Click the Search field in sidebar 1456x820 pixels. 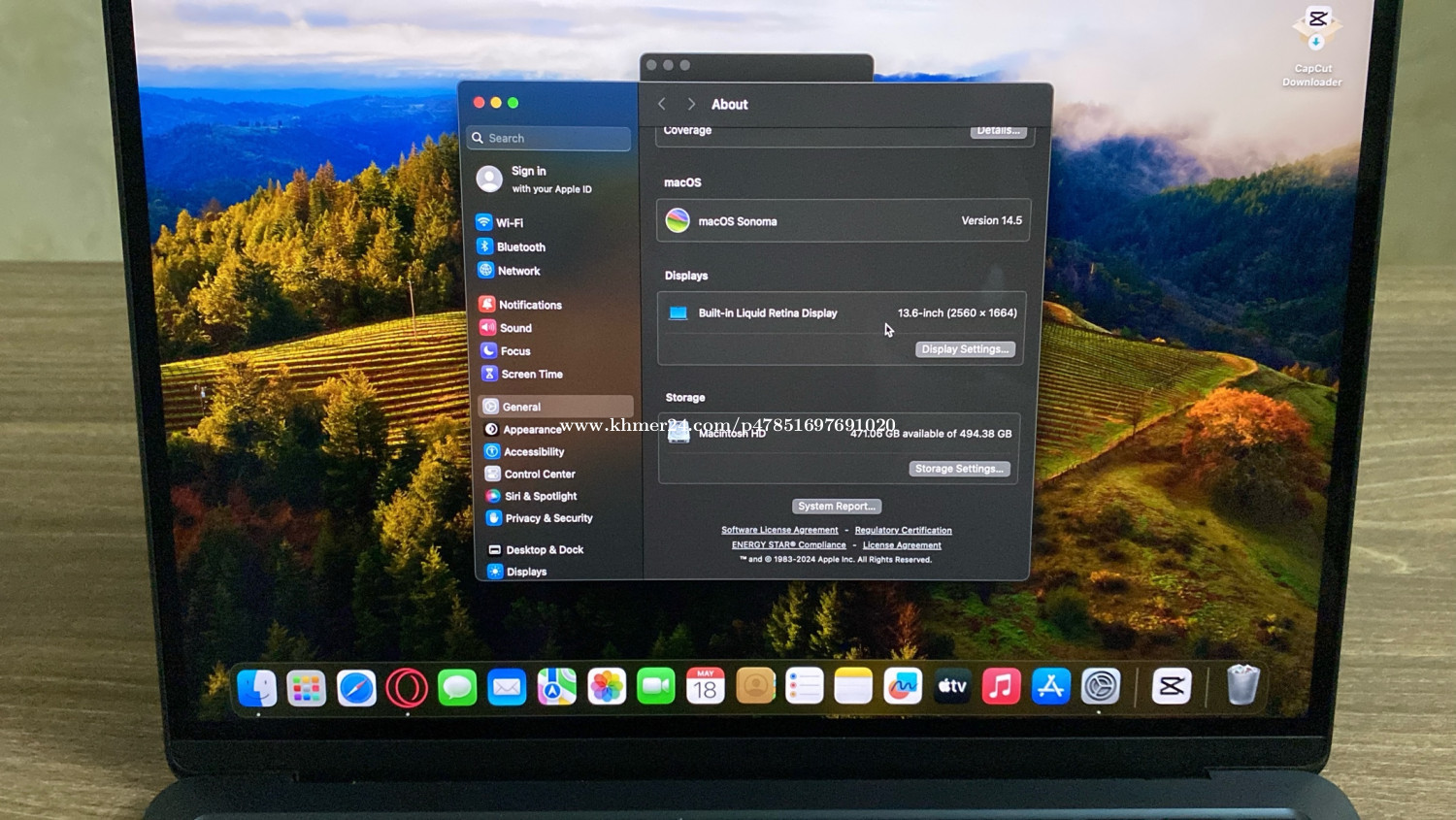pyautogui.click(x=548, y=138)
